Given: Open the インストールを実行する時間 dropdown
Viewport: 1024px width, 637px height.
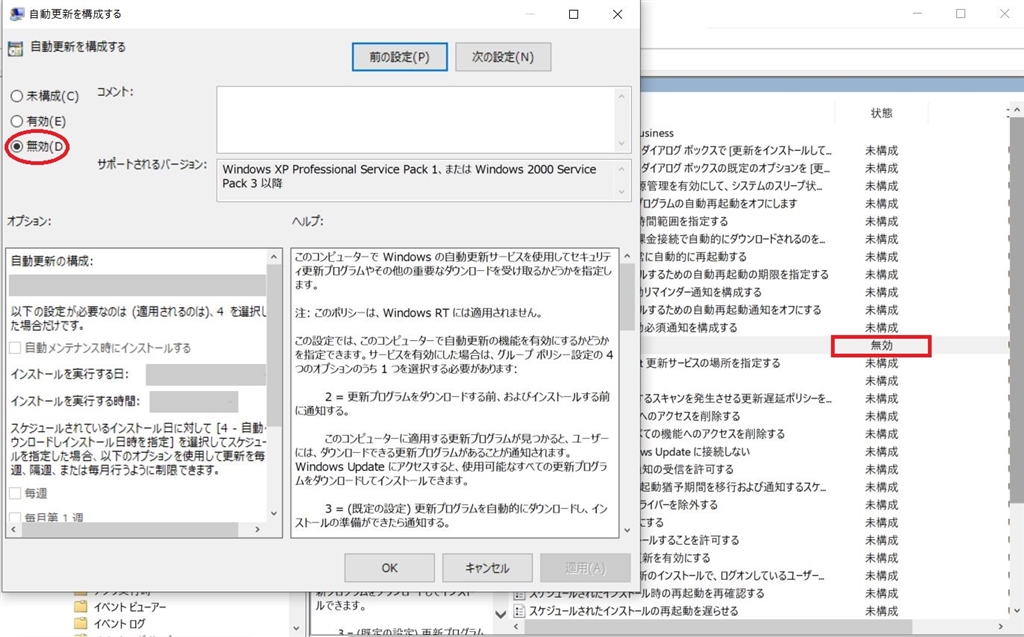Looking at the screenshot, I should [x=193, y=401].
